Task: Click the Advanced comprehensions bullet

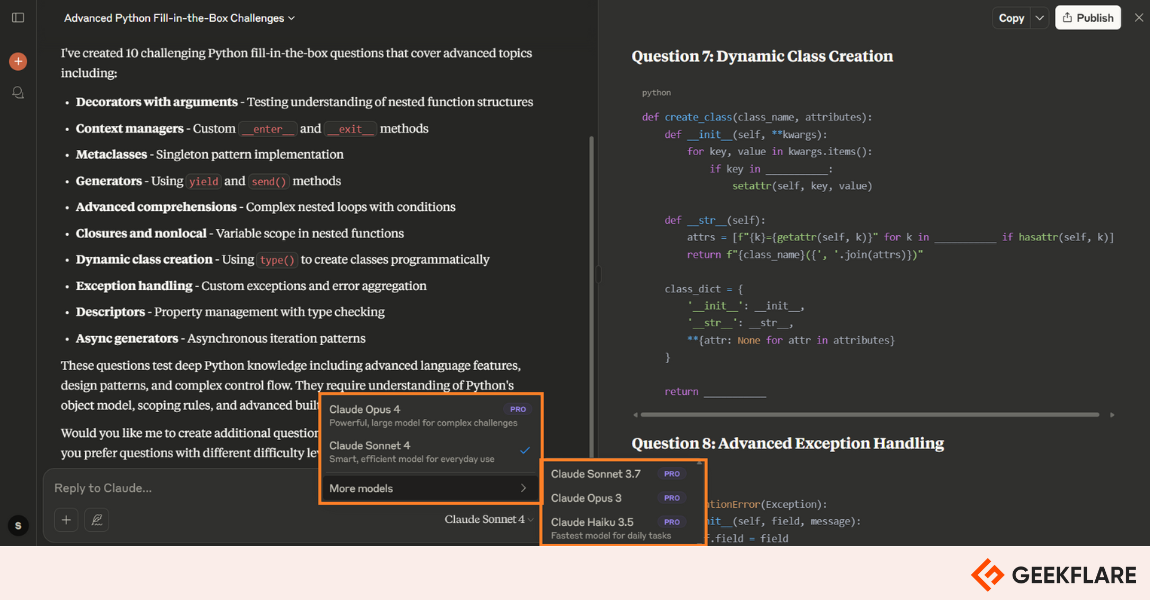Action: pyautogui.click(x=265, y=207)
